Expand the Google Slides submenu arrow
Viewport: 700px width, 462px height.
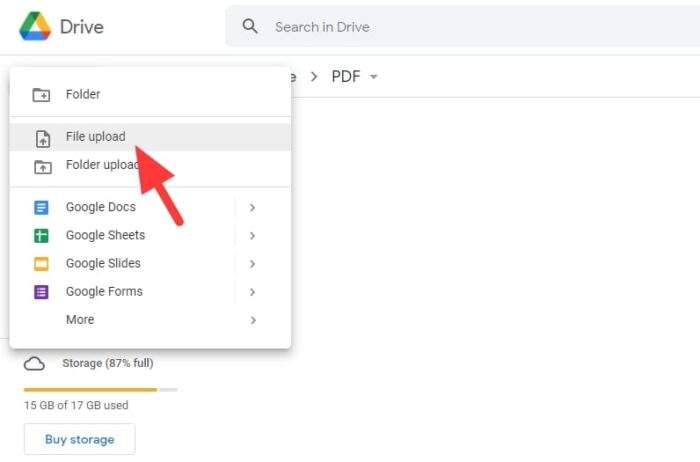(253, 264)
